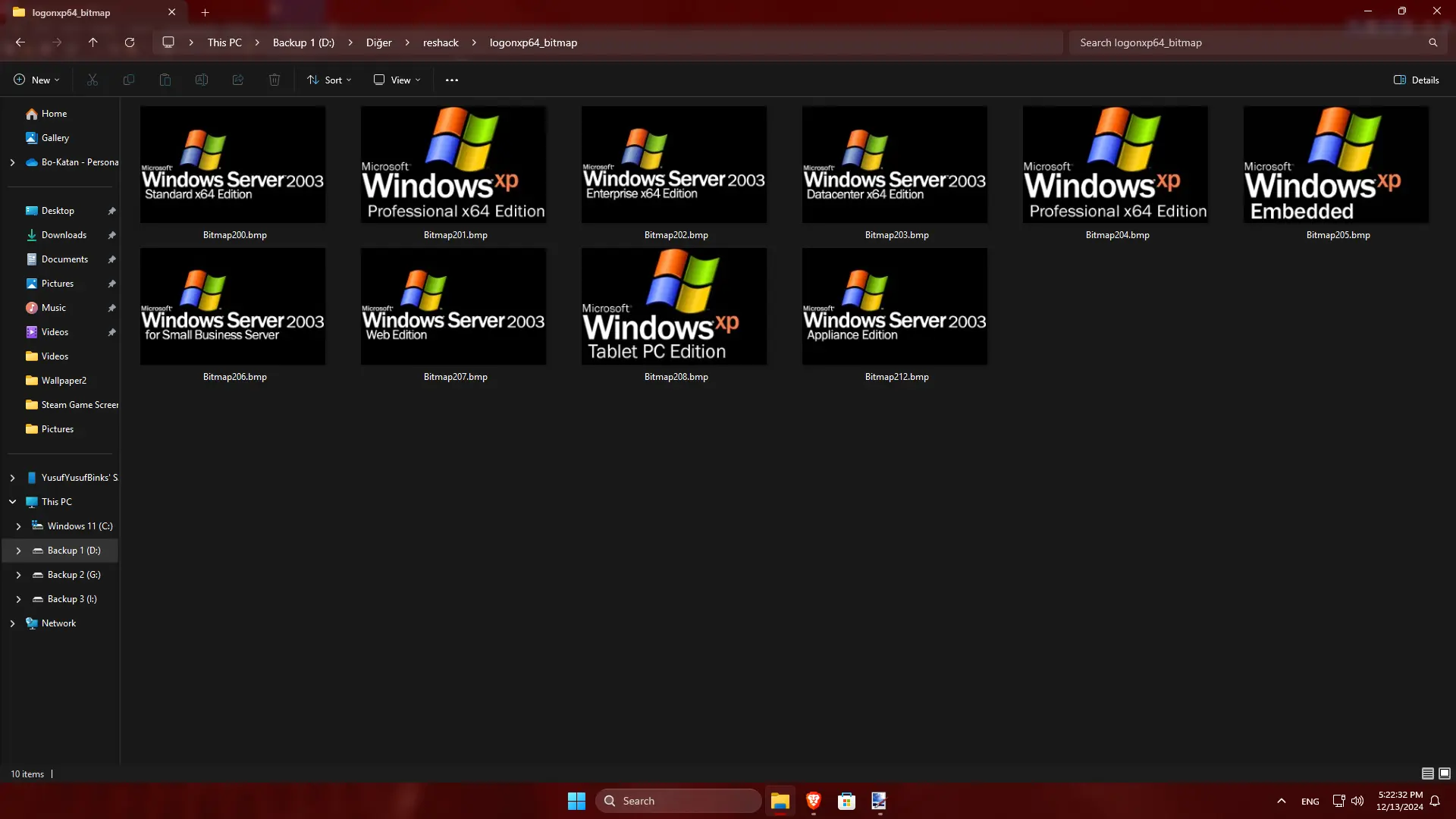Open the View dropdown
The height and width of the screenshot is (819, 1456).
(397, 80)
